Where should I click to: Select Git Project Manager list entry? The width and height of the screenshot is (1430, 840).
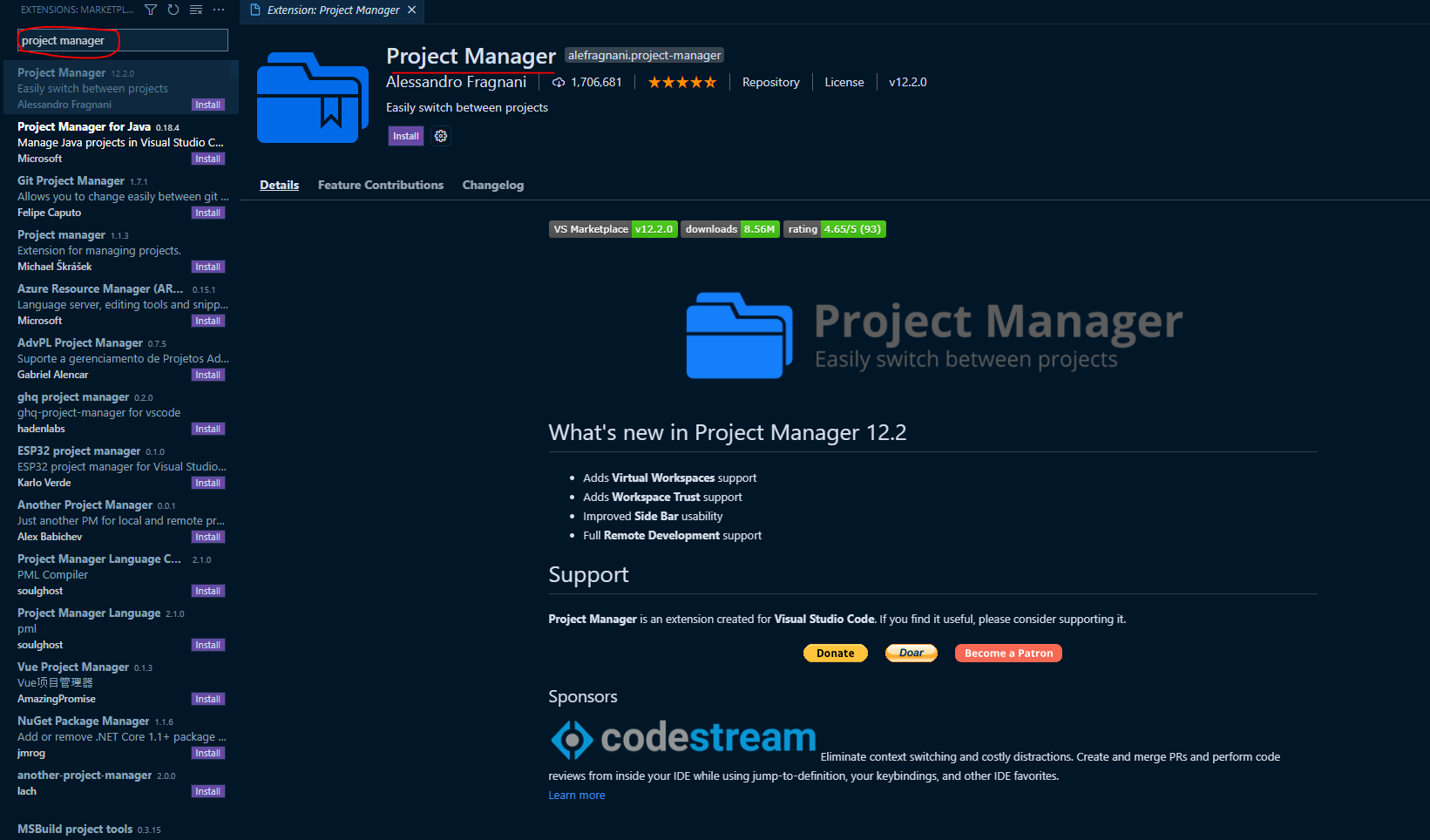click(121, 196)
